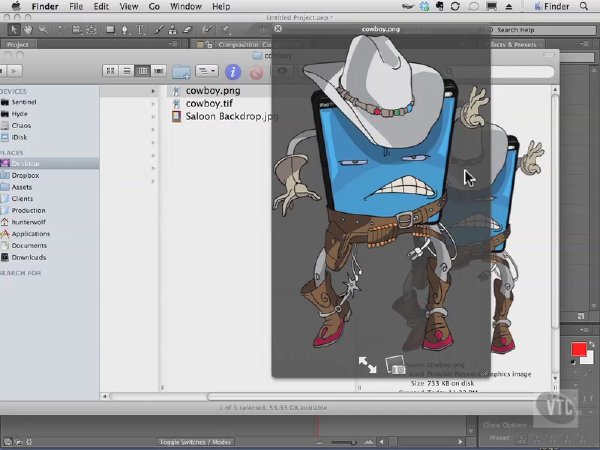Select the Roto Brush tool
This screenshot has width=600, height=450.
click(x=207, y=29)
